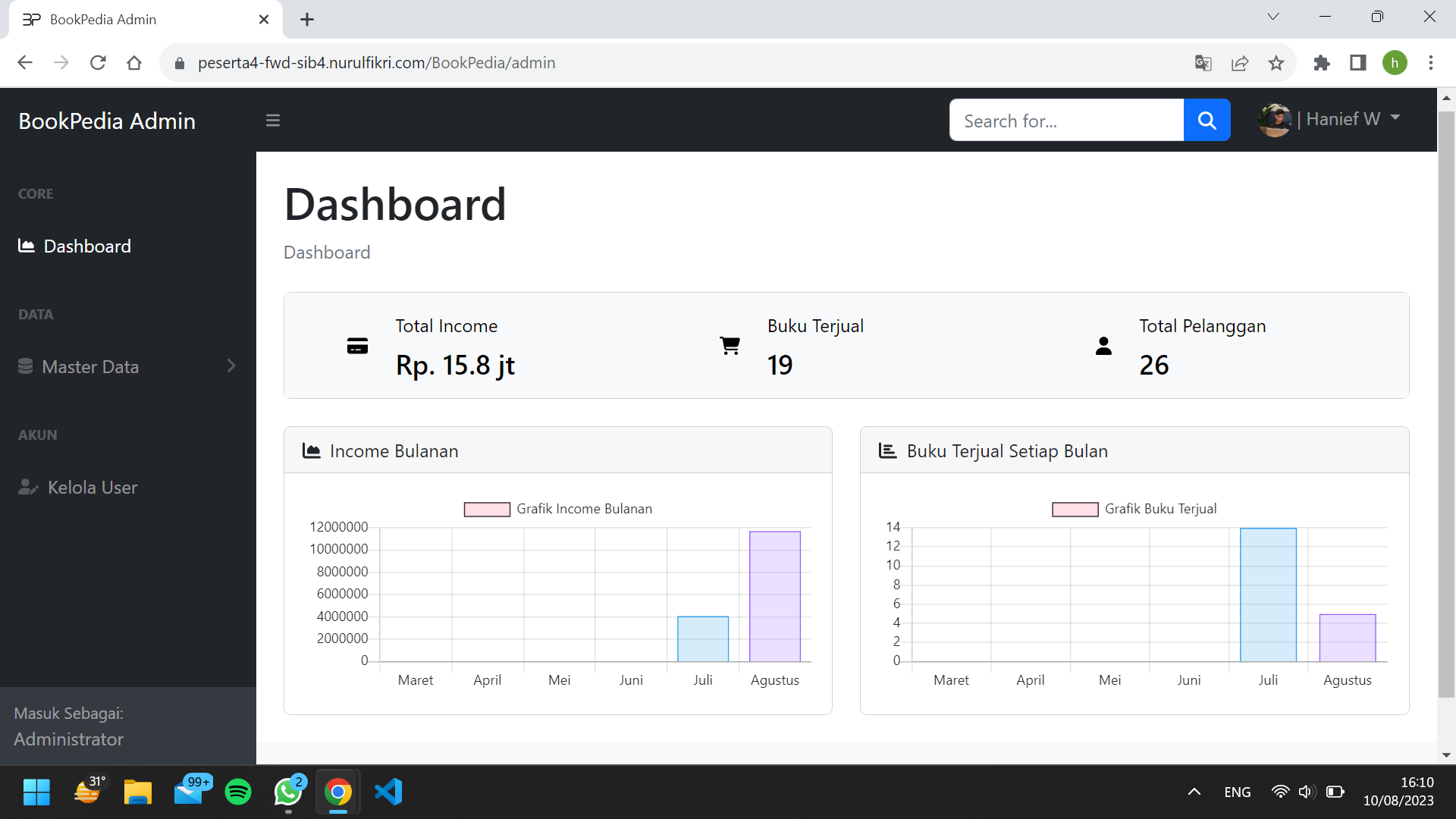Reload the page

[x=98, y=63]
